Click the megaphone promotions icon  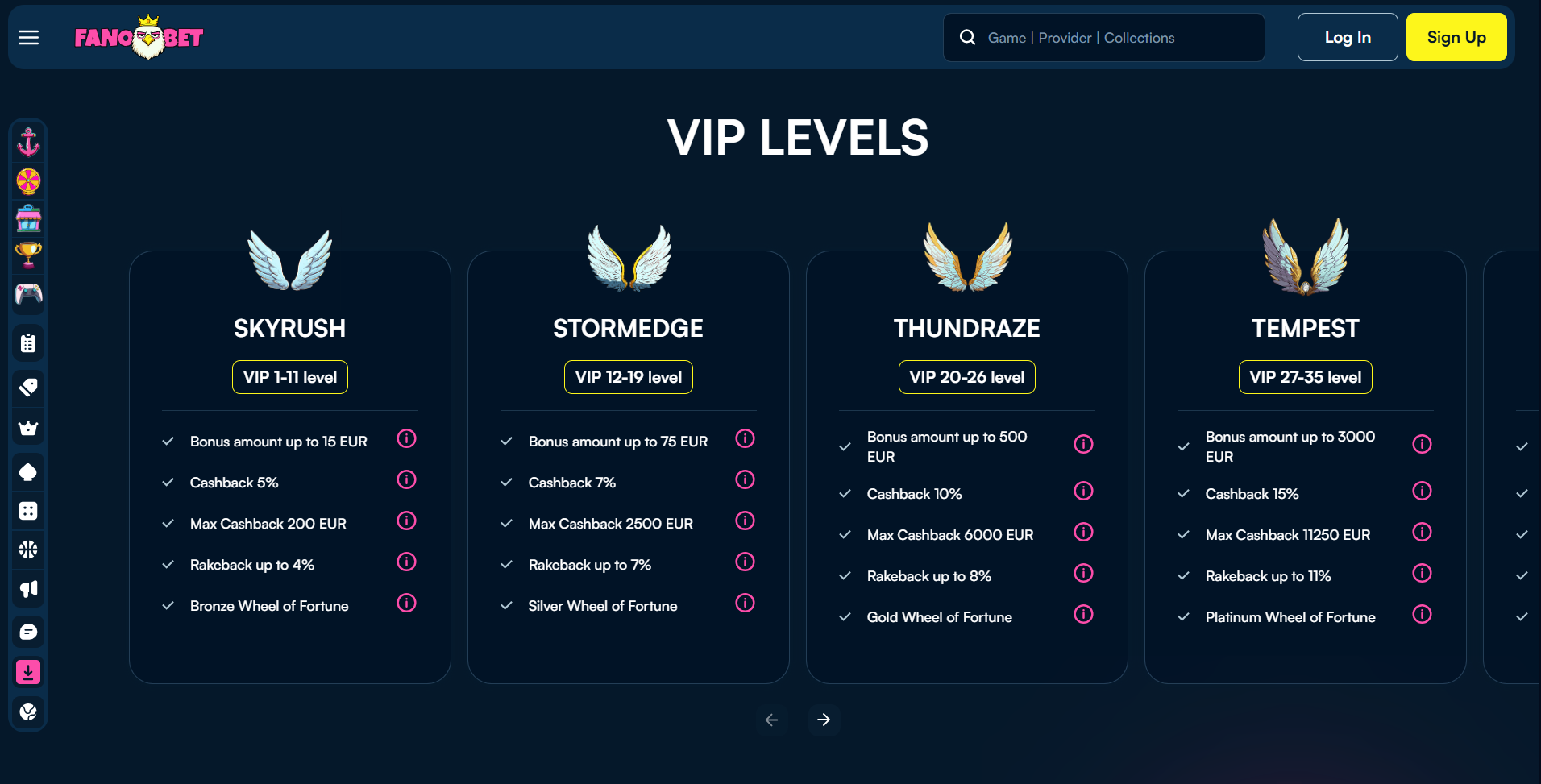29,589
